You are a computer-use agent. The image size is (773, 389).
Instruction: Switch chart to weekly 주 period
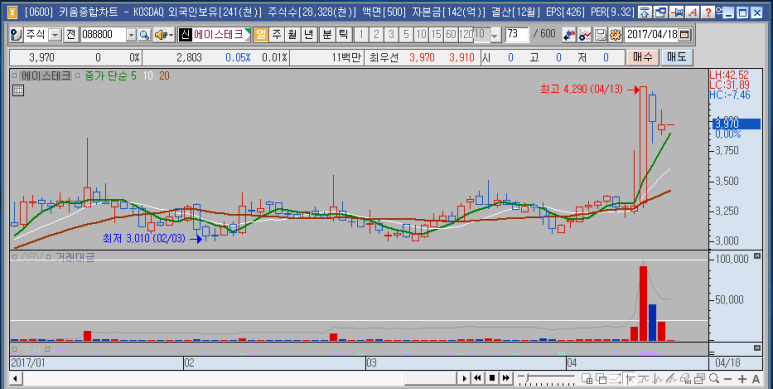pyautogui.click(x=277, y=35)
